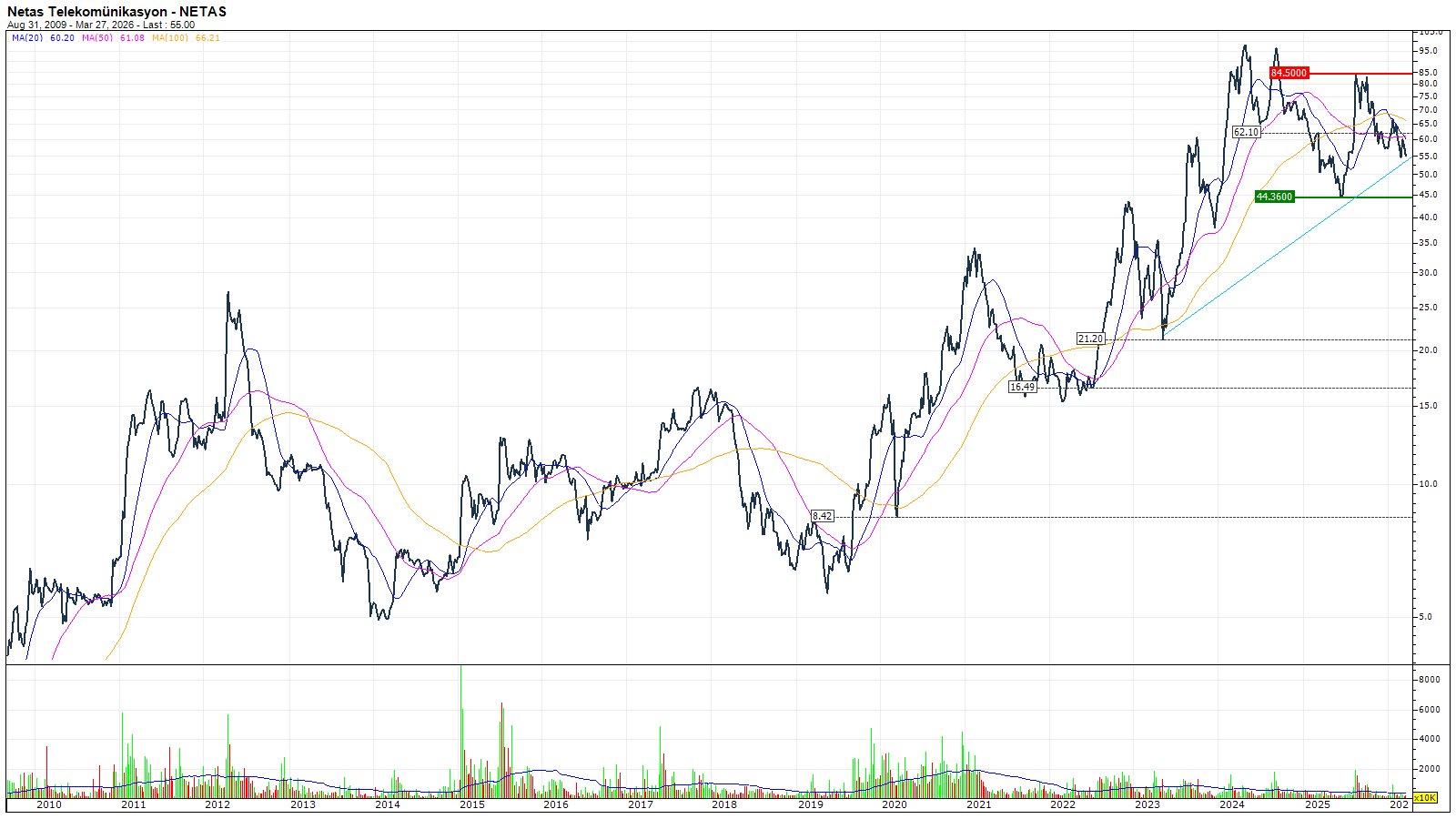Click the 2022 year label on time axis
The width and height of the screenshot is (1456, 819).
(1063, 804)
